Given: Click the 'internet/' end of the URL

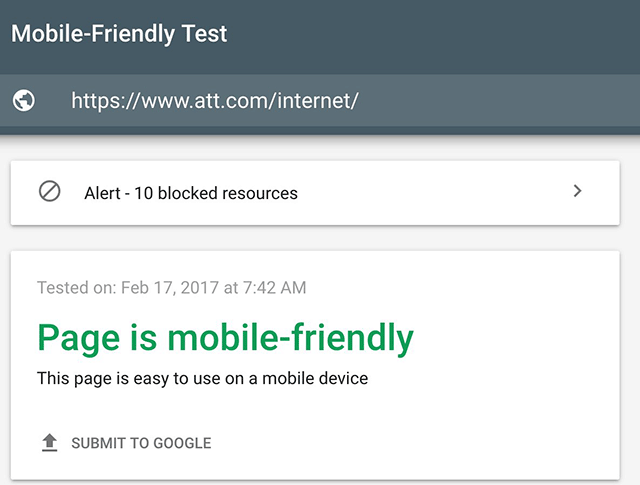Looking at the screenshot, I should pos(323,100).
